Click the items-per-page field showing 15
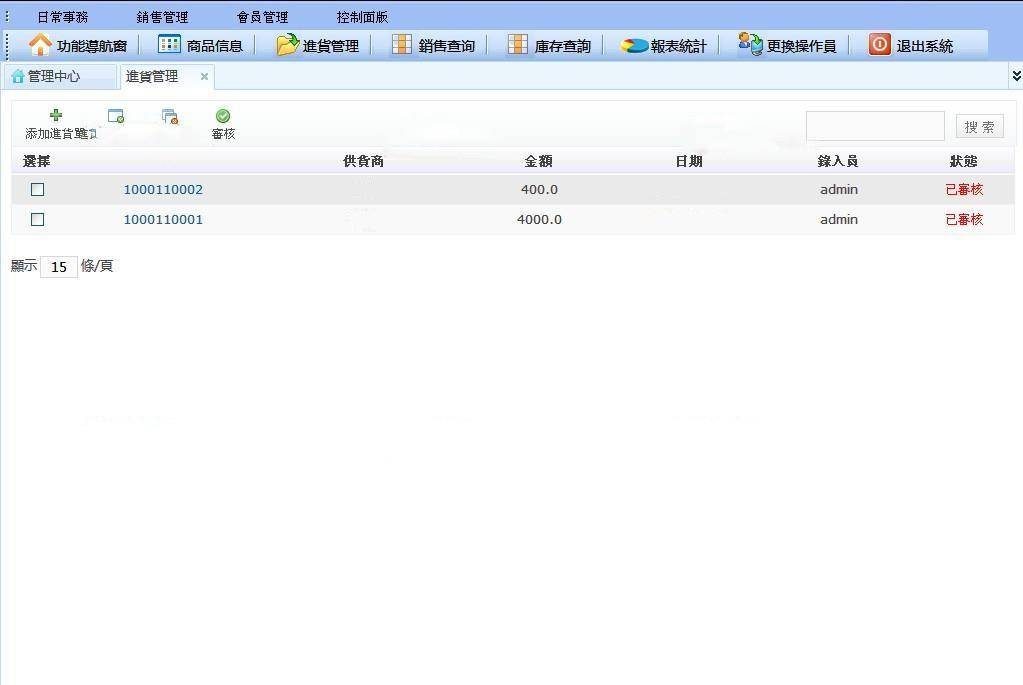 click(x=59, y=267)
